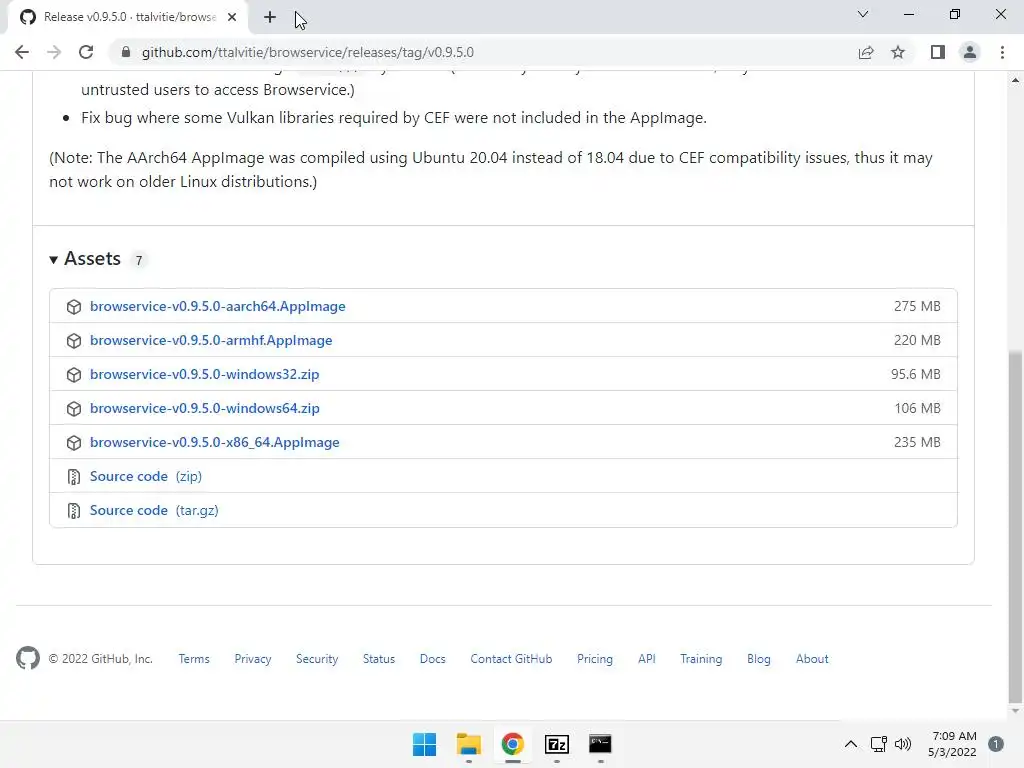
Task: Click the page vertical scrollbar thumb
Action: tap(1015, 526)
